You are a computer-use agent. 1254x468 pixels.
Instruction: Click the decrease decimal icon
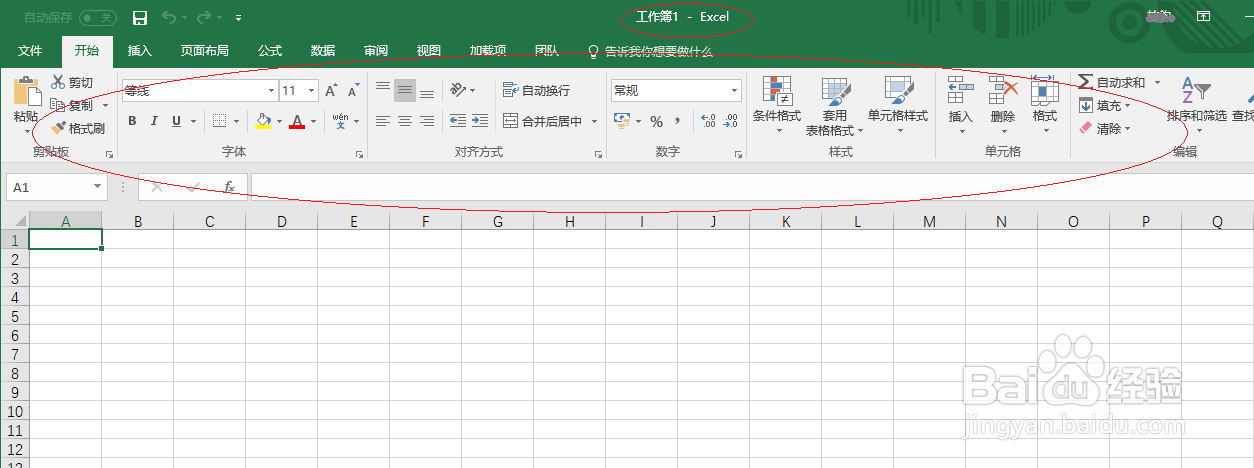point(731,121)
